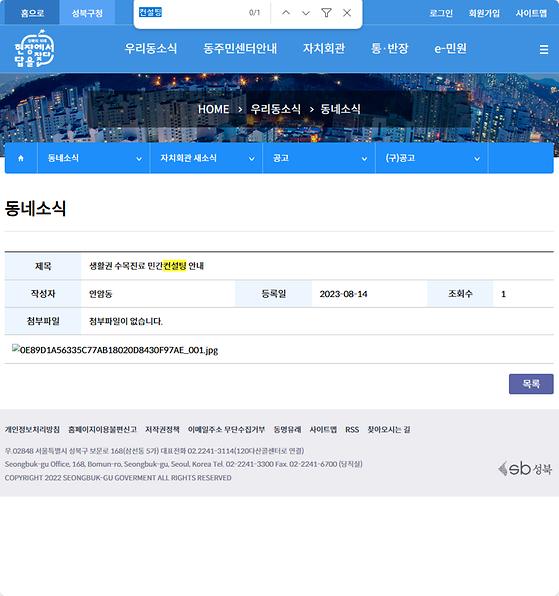
Task: Open 저작권정책 footer link
Action: (162, 430)
